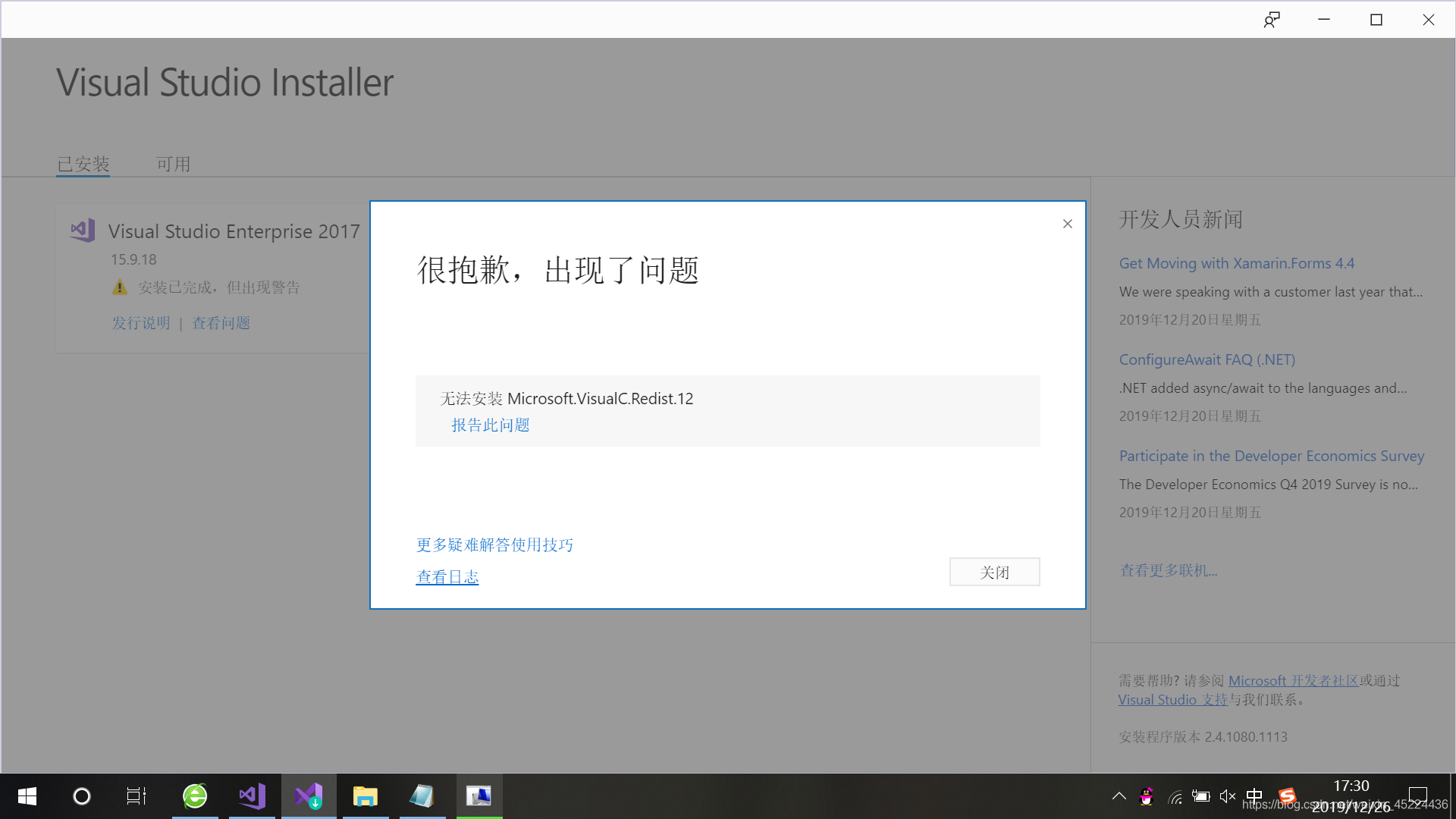Switch the 中 input method indicator
This screenshot has width=1456, height=819.
click(1255, 796)
